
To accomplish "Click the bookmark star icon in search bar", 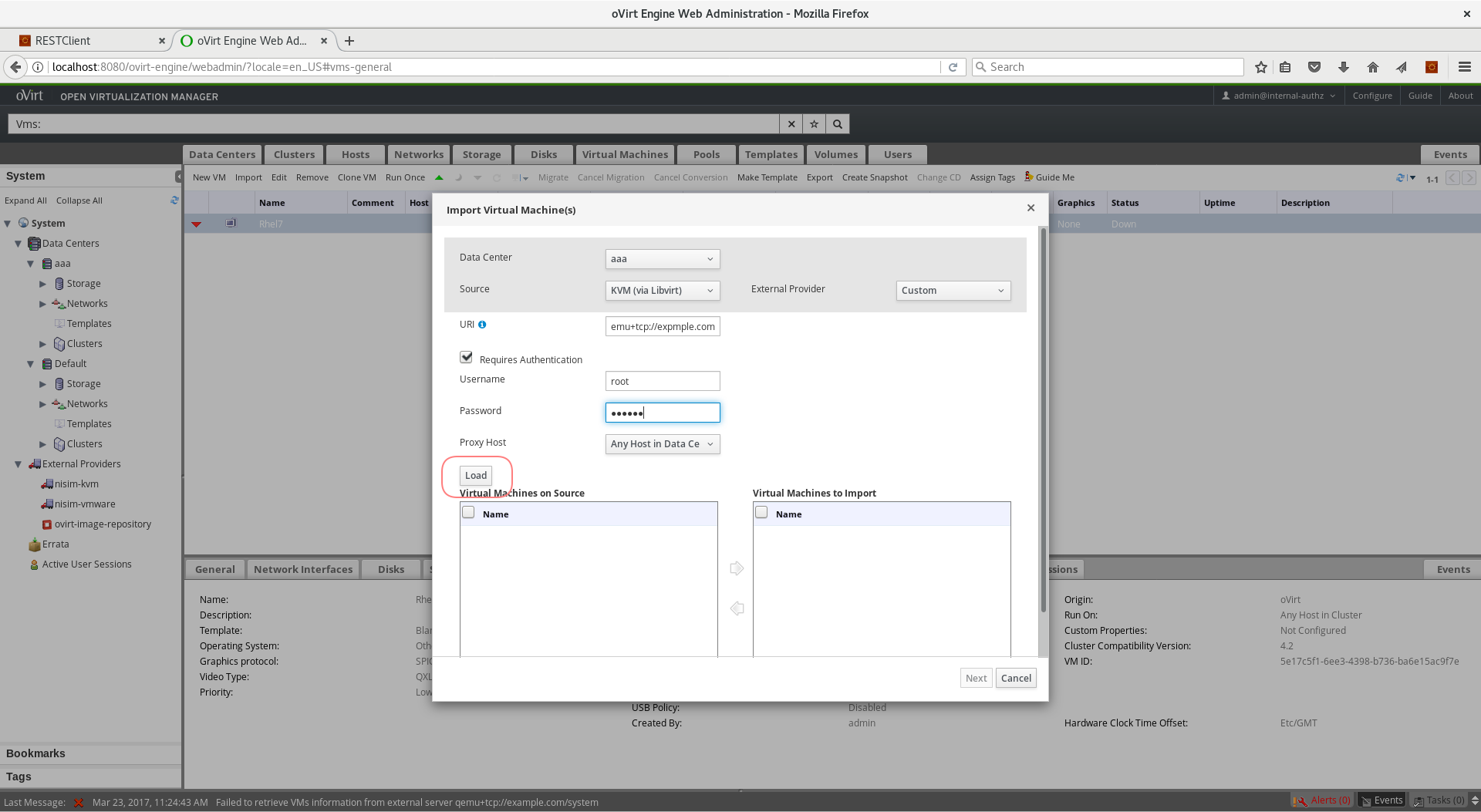I will click(x=814, y=124).
